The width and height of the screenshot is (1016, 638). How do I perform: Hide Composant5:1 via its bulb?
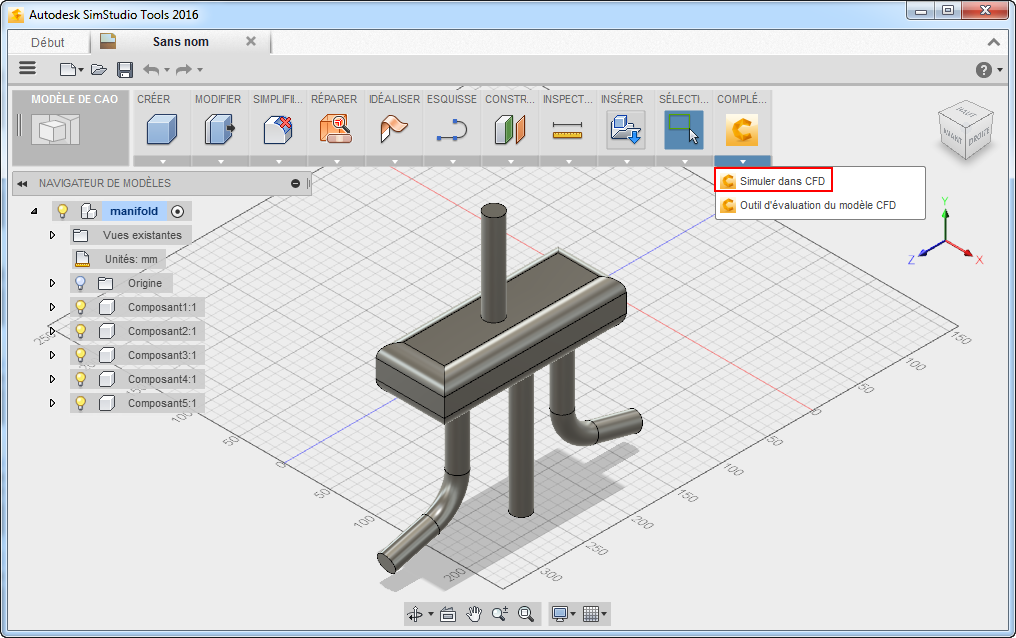click(x=80, y=403)
